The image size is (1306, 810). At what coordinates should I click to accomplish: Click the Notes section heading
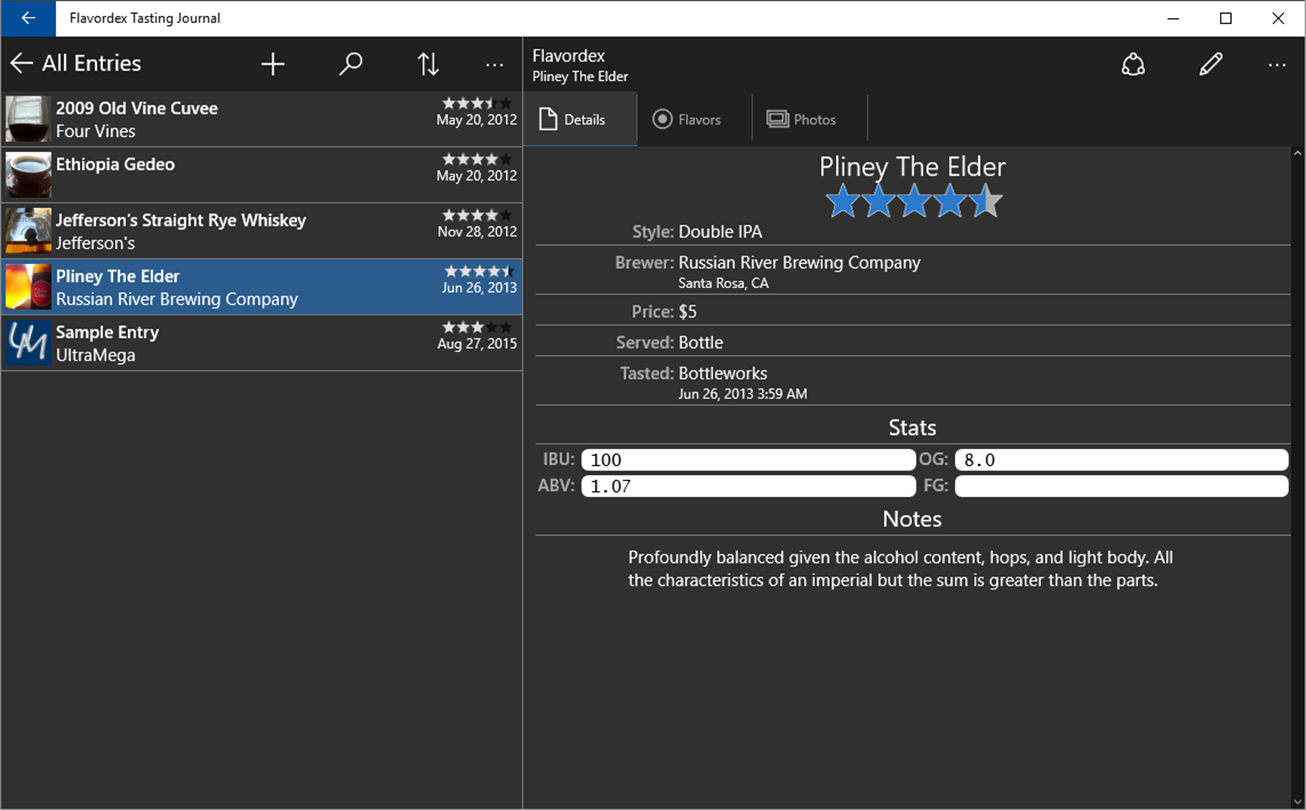click(x=912, y=519)
